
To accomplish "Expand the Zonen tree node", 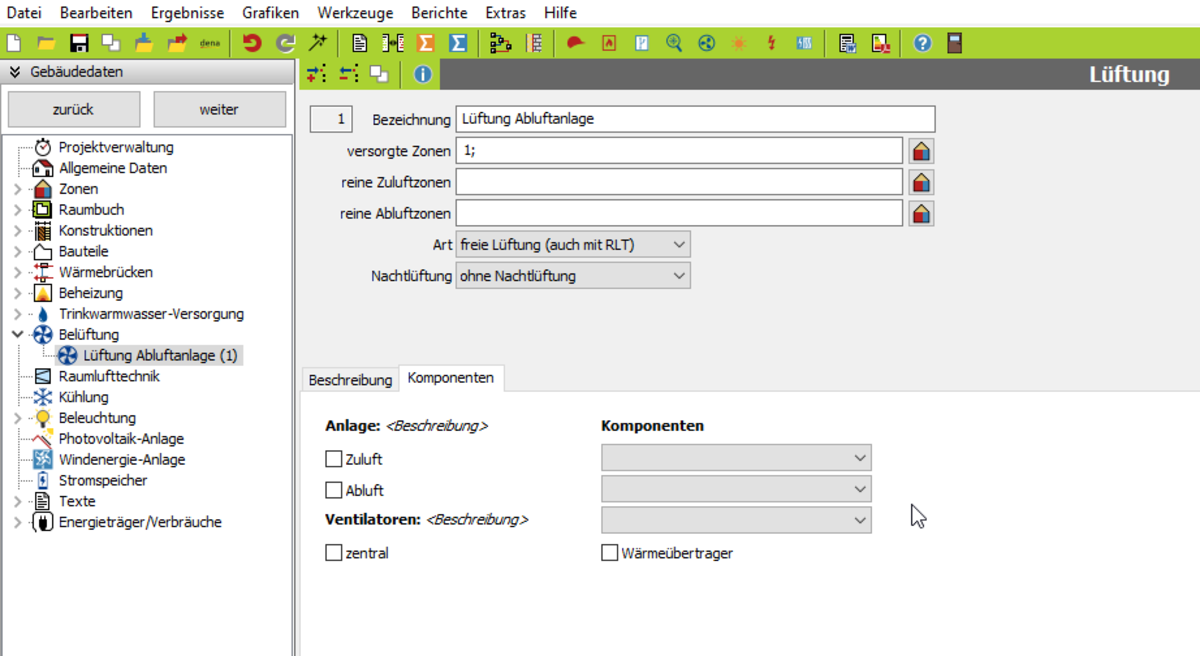I will (17, 189).
